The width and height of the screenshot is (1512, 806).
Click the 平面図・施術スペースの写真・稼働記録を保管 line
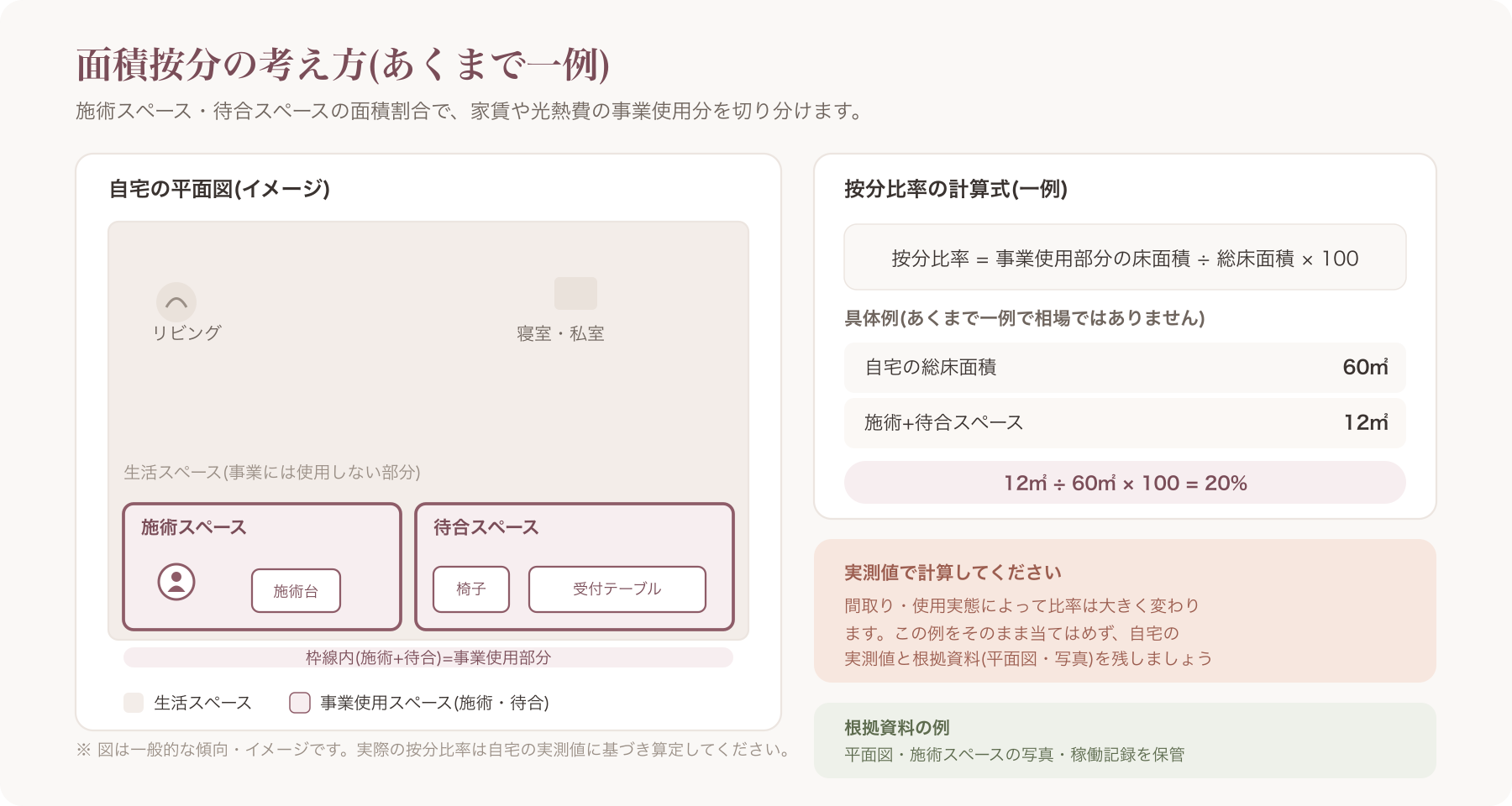(x=1014, y=755)
